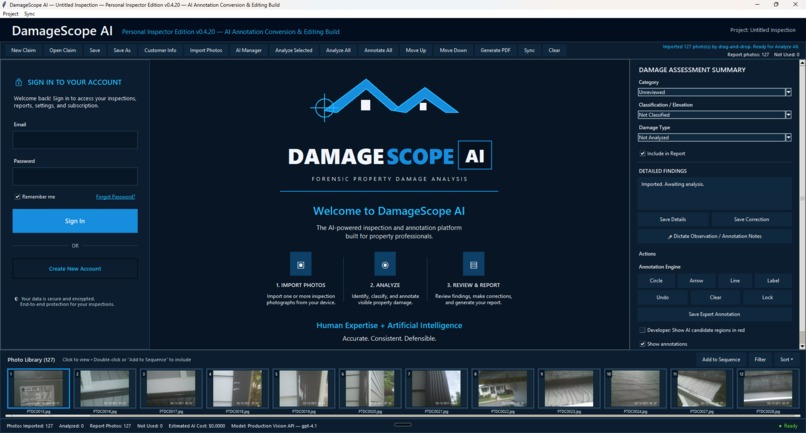Clear annotations in the Annotation Engine
Image resolution: width=806 pixels, height=433 pixels.
point(716,297)
